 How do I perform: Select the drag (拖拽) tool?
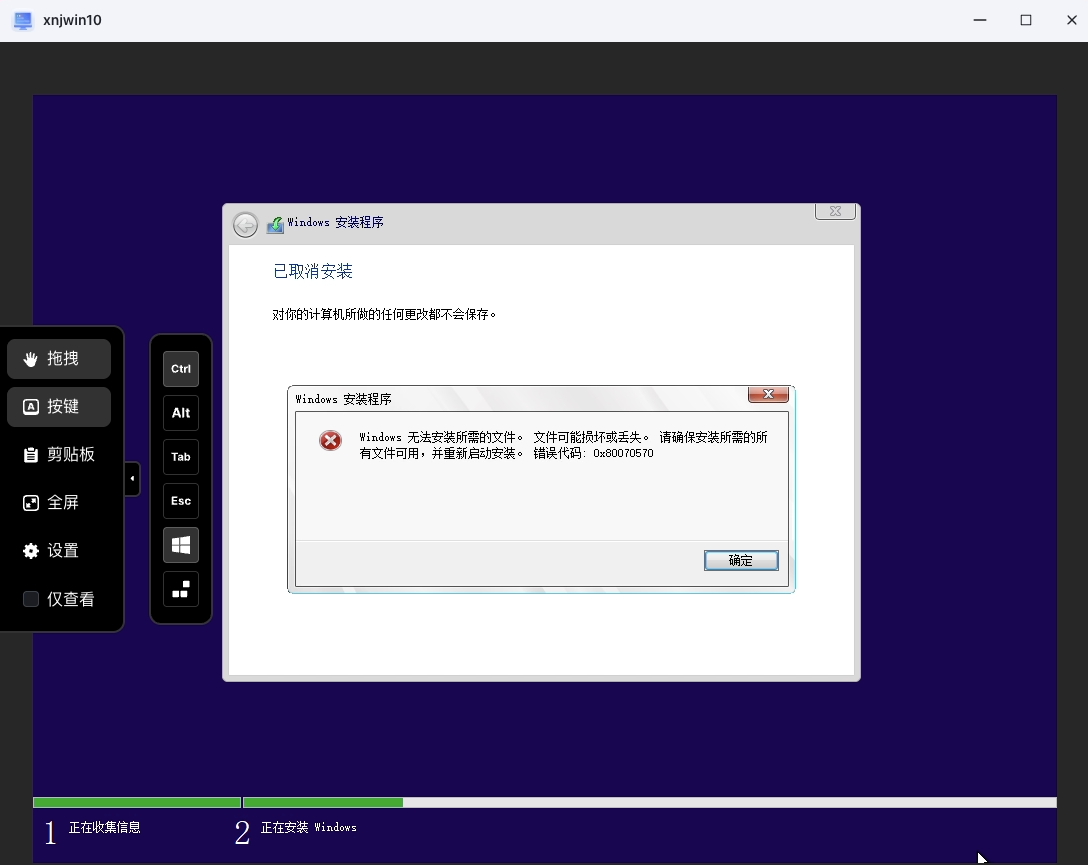[x=59, y=358]
